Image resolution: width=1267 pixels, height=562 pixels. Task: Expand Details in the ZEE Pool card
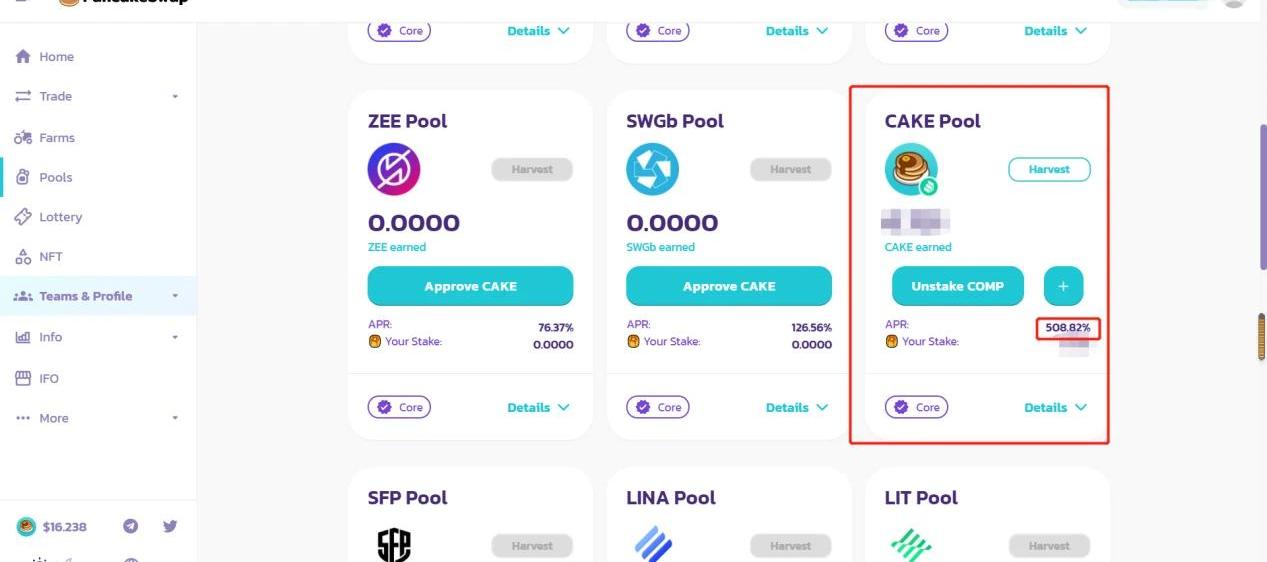tap(538, 407)
